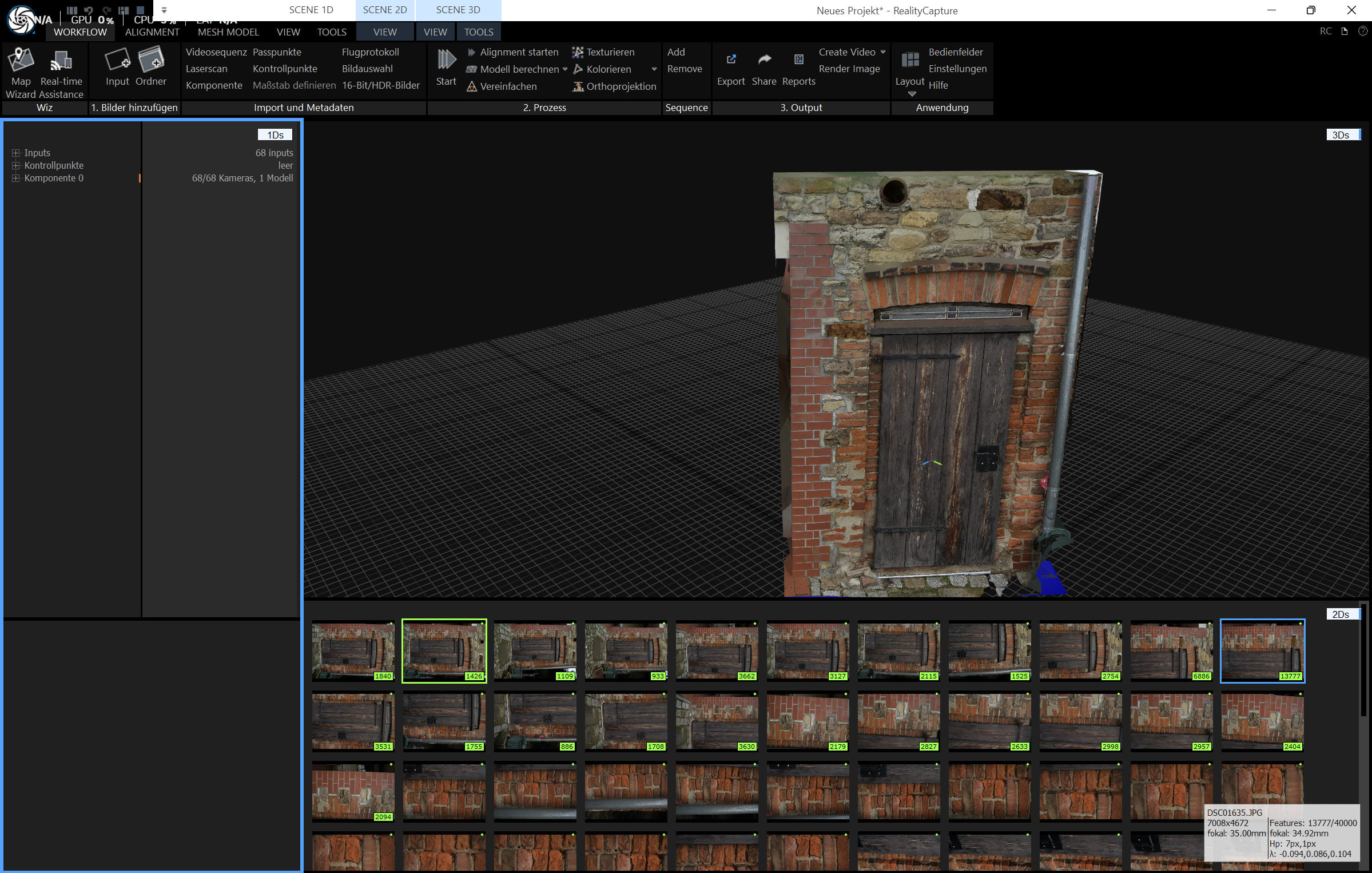The height and width of the screenshot is (873, 1372).
Task: Select the thumbnail labeled 1840
Action: (x=353, y=651)
